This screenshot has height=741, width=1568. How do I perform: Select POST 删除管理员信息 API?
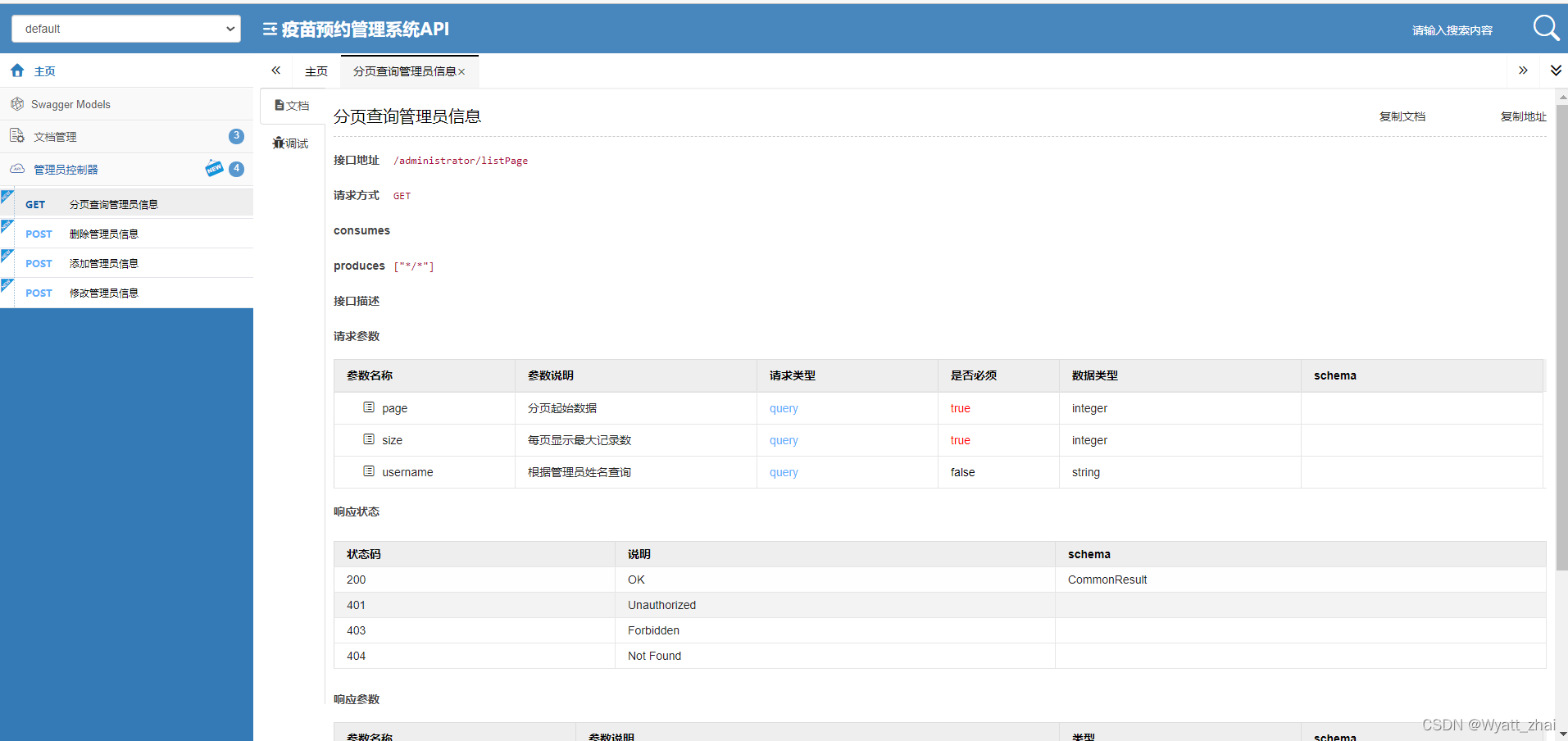coord(126,234)
